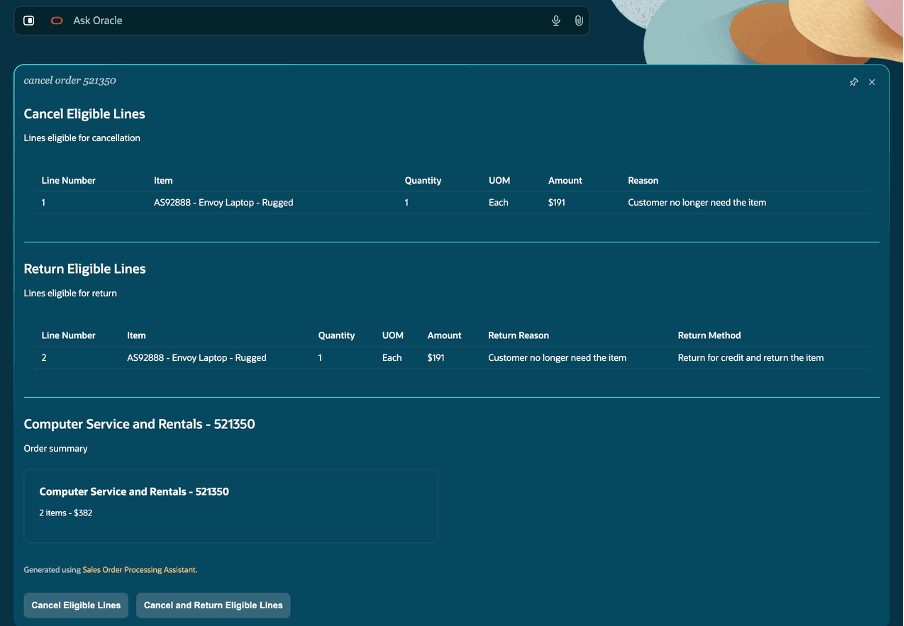Click the 'Each' UOM cell in return table
904x626 pixels.
(x=392, y=357)
